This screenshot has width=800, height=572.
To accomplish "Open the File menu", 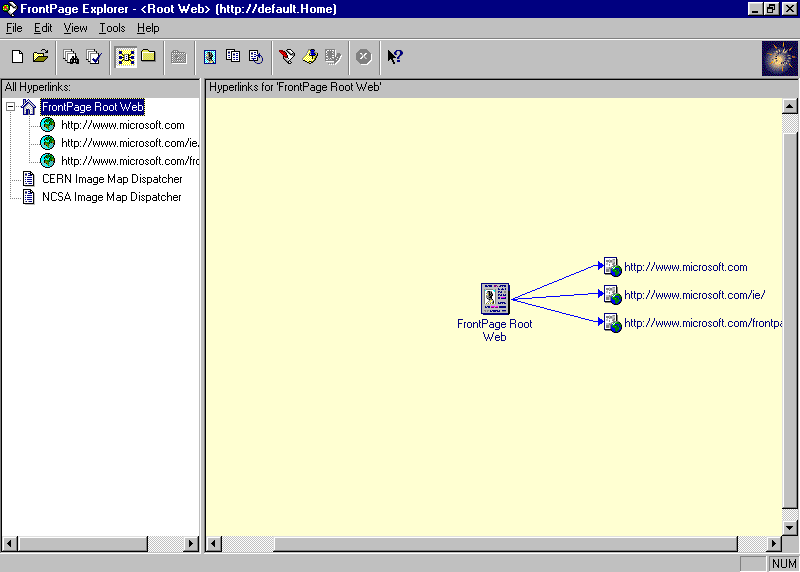I will pos(14,28).
